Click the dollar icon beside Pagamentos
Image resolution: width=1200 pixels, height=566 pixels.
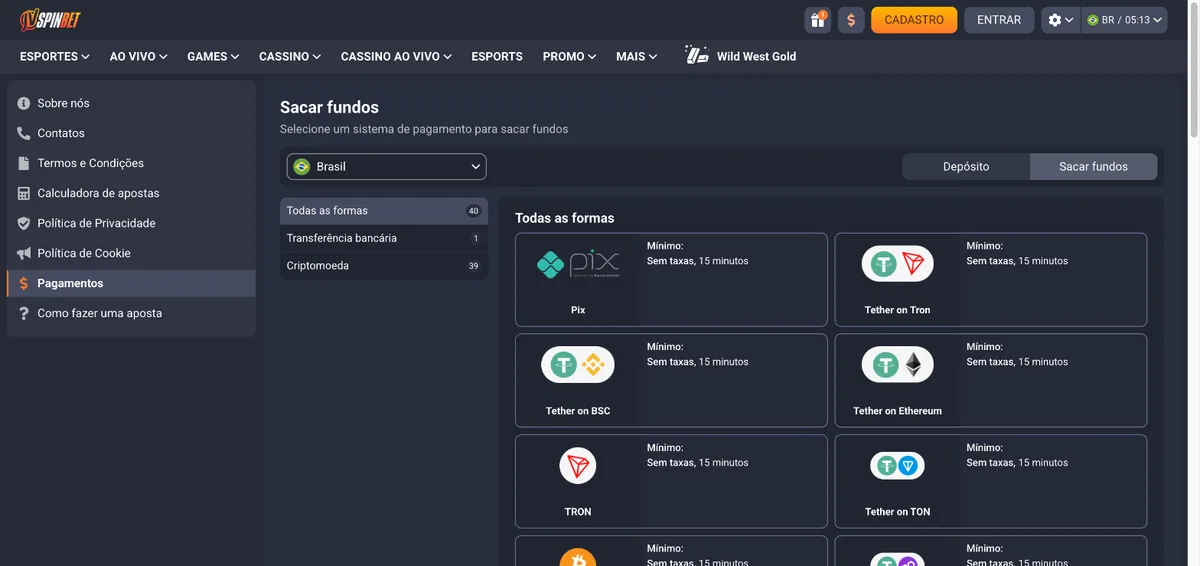click(x=24, y=283)
